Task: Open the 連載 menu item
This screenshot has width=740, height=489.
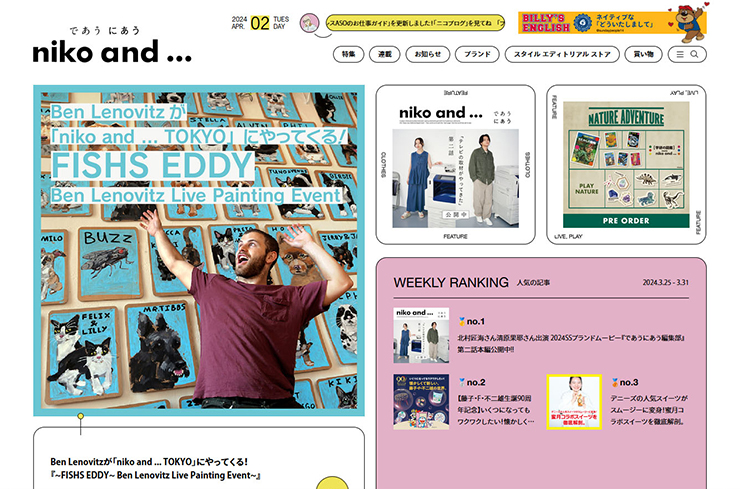Action: (385, 54)
